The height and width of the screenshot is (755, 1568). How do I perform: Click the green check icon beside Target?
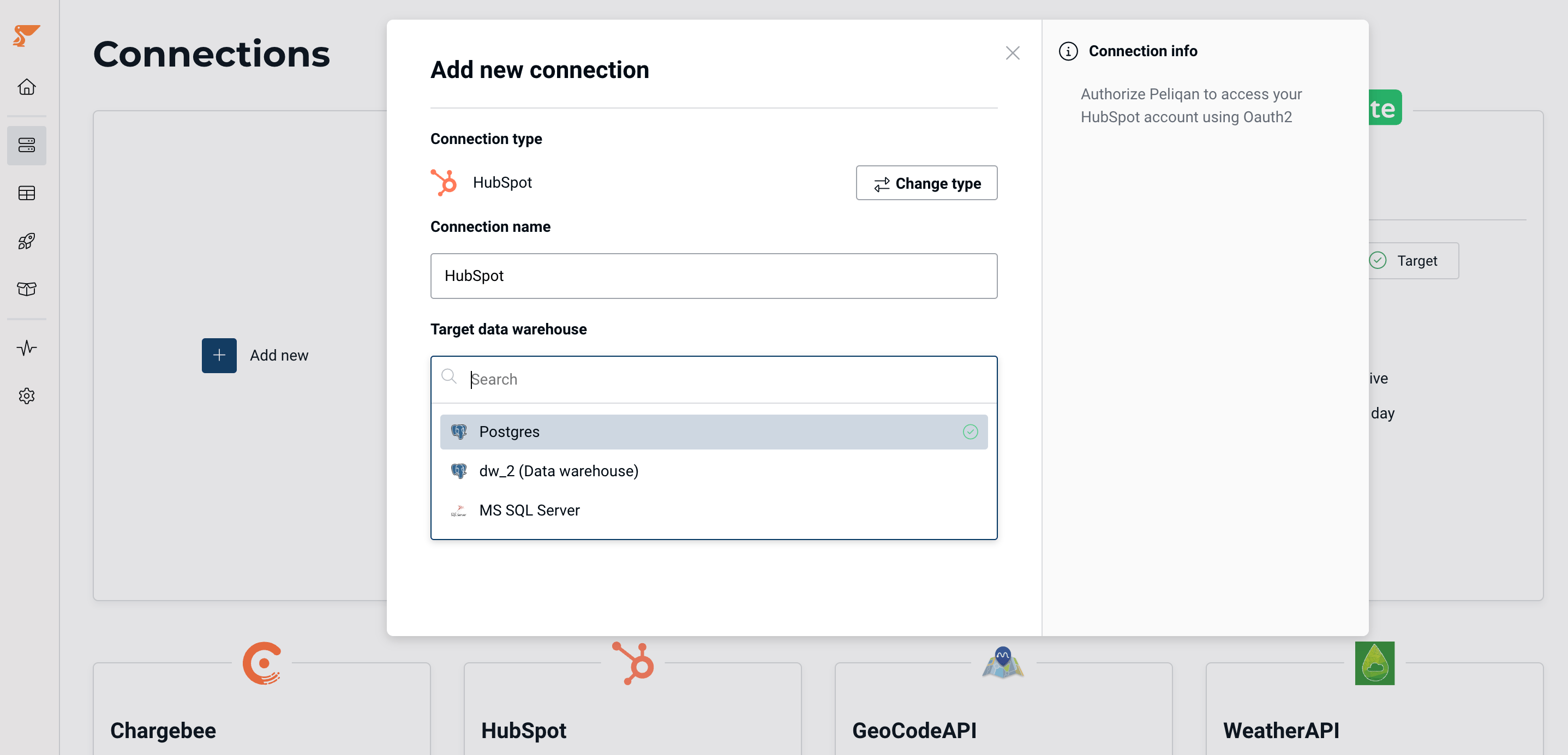tap(1378, 260)
